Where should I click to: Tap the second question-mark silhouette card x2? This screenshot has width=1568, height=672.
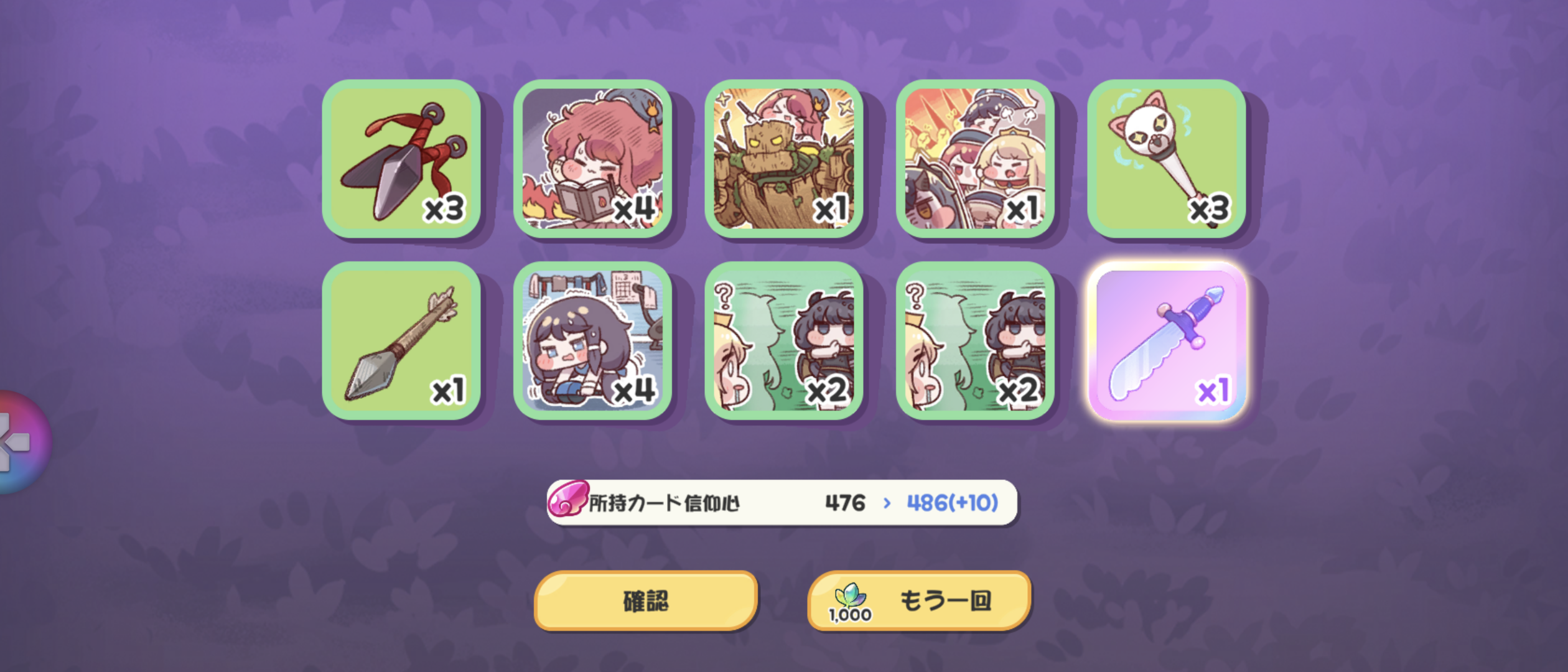[975, 340]
